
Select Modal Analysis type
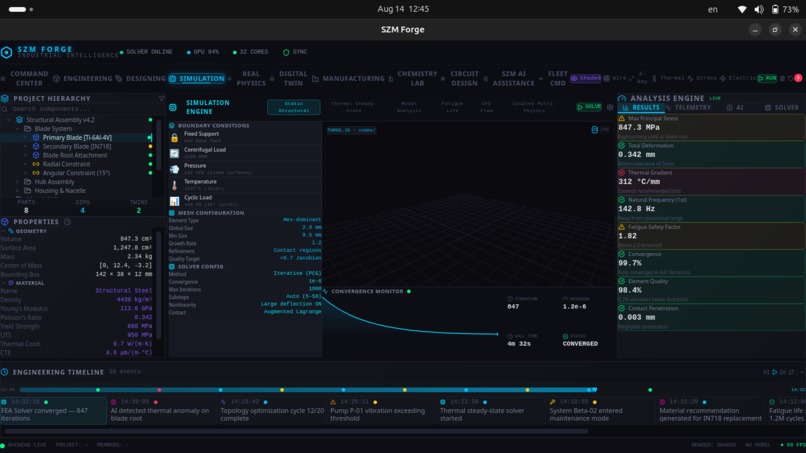point(409,107)
